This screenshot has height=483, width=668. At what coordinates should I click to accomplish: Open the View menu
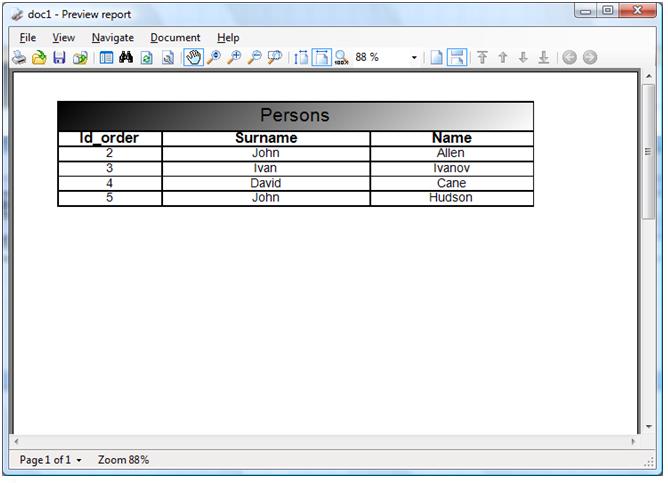[63, 38]
